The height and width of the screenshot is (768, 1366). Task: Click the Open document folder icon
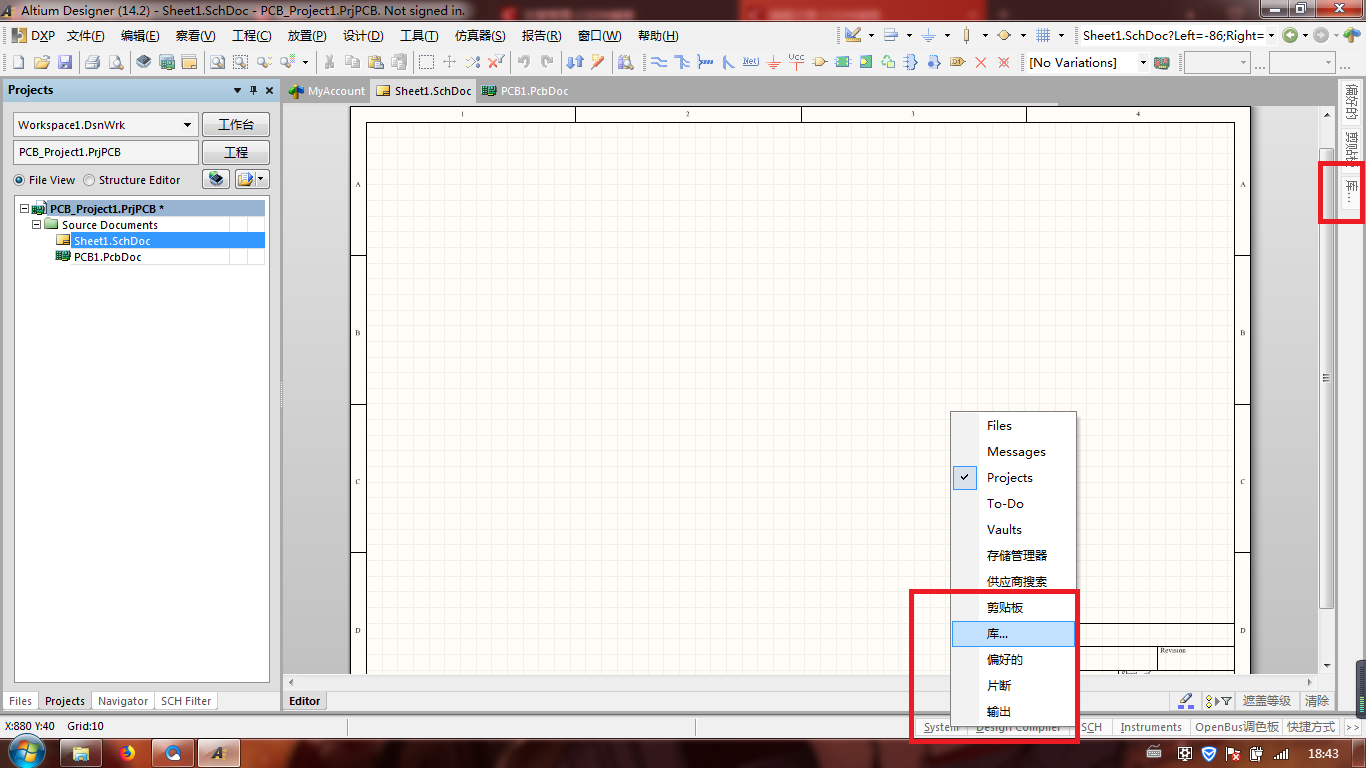pos(41,62)
